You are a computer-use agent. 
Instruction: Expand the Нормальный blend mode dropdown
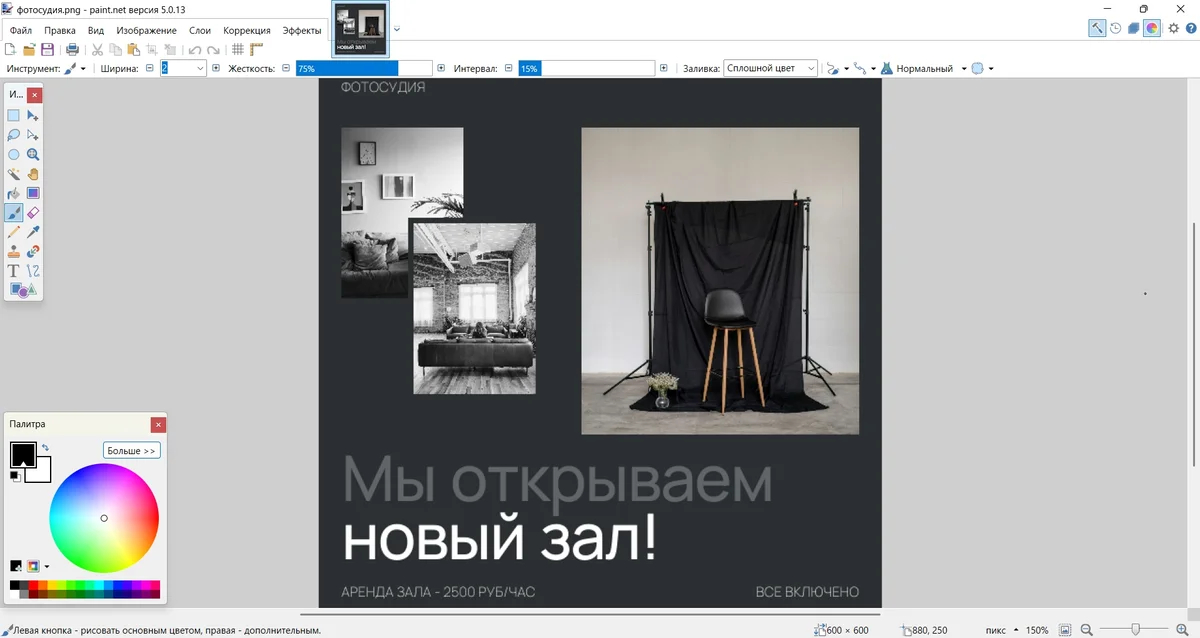[932, 69]
